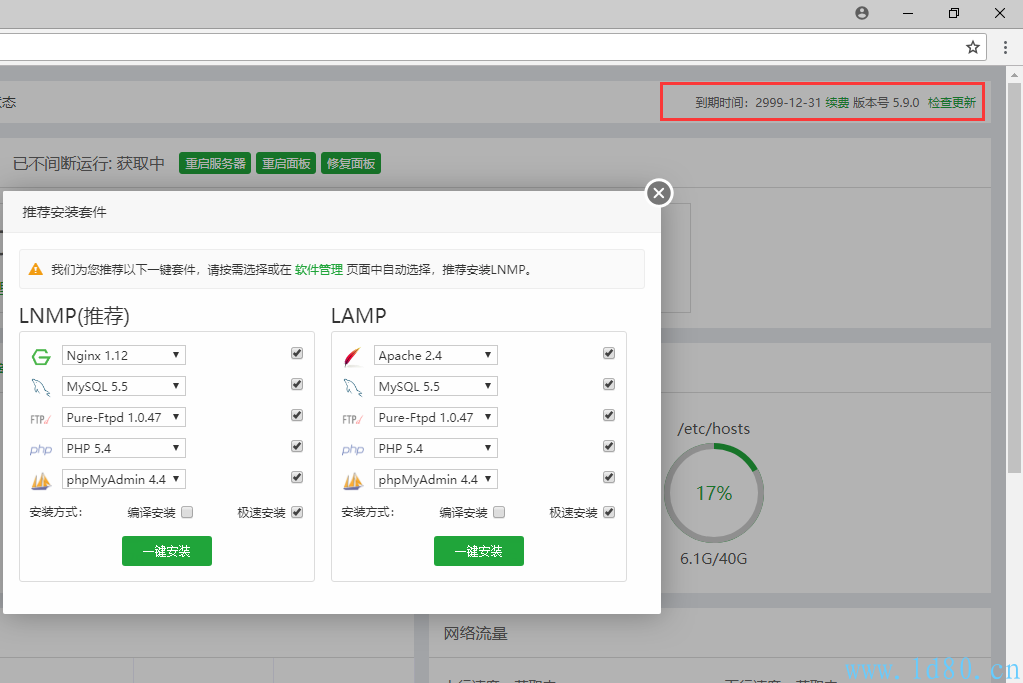
Task: Click the 检查更新 link
Action: pyautogui.click(x=952, y=102)
